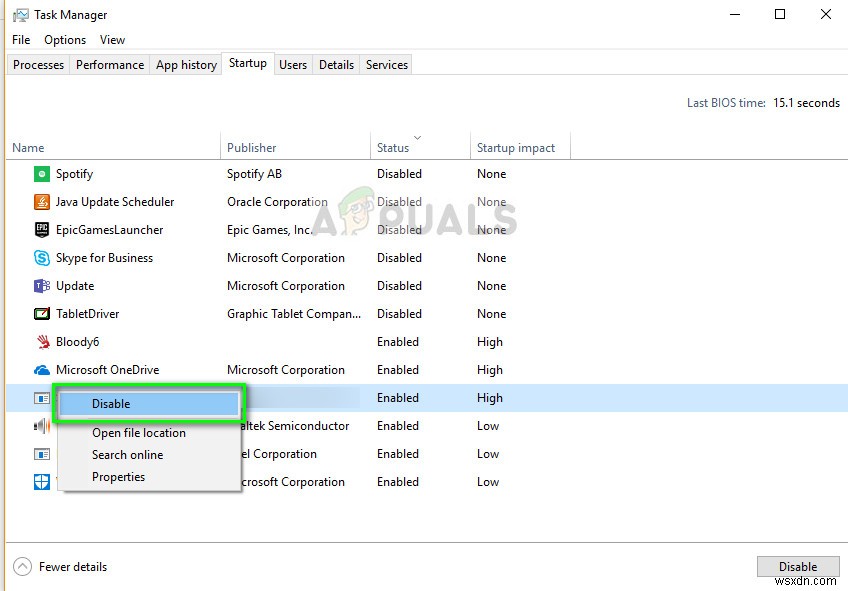
Task: Click Spotify's Disabled status cell
Action: click(399, 174)
